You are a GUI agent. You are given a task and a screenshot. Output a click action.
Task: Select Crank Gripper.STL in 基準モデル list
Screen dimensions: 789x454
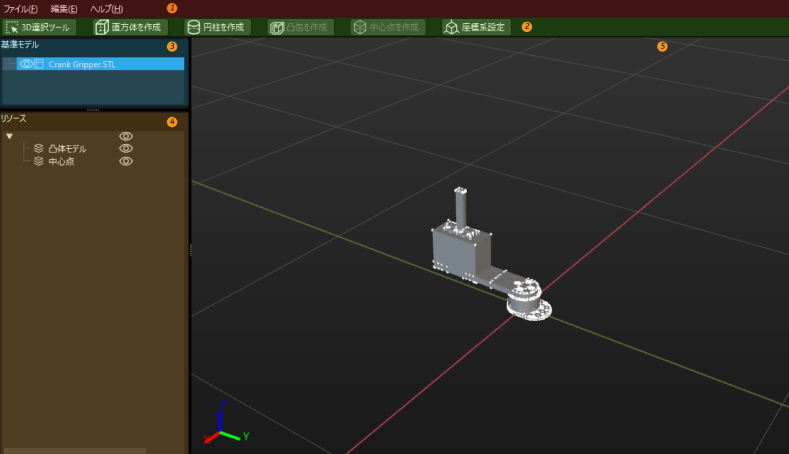(82, 64)
